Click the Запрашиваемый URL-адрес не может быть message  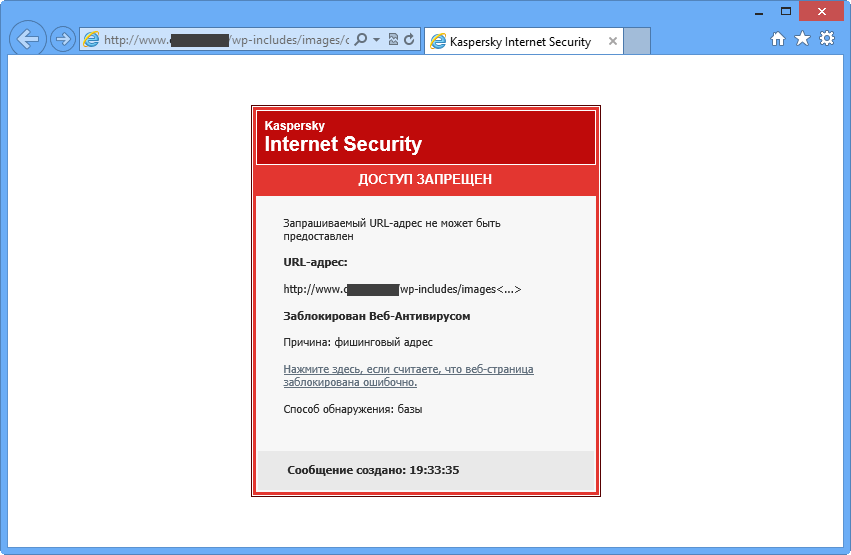[x=392, y=229]
